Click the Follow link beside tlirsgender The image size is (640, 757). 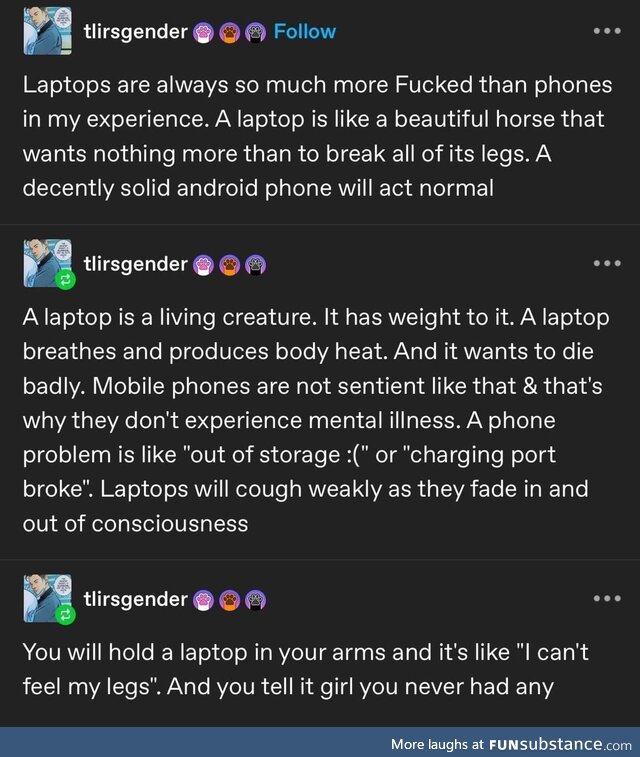[x=305, y=31]
